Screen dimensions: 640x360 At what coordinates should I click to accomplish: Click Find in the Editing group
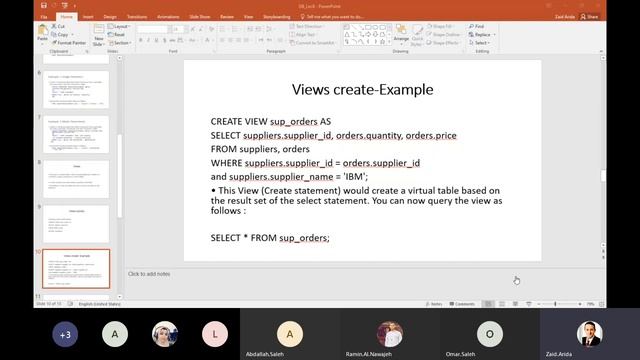point(476,26)
